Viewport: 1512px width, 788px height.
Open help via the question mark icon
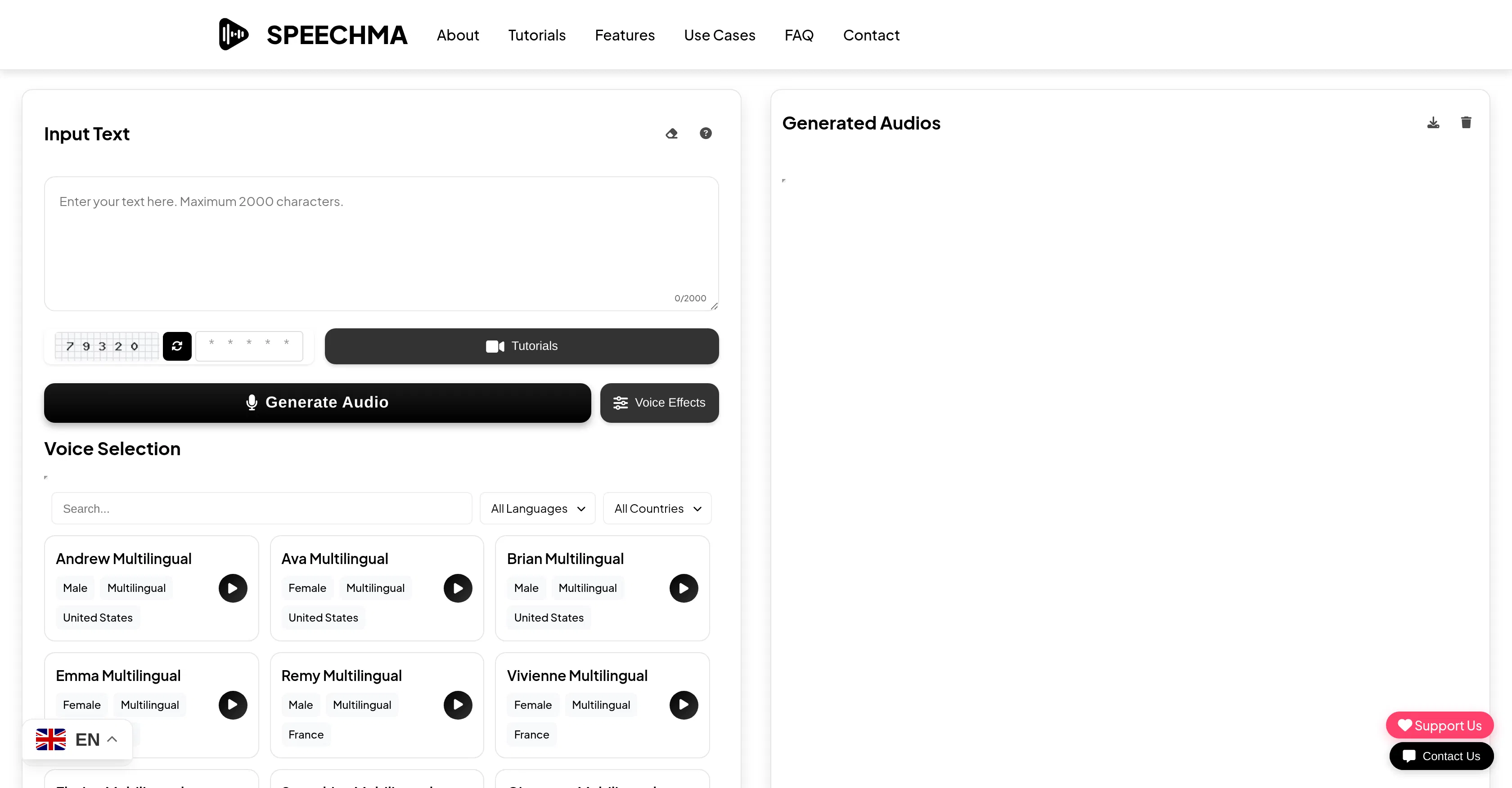pyautogui.click(x=705, y=133)
